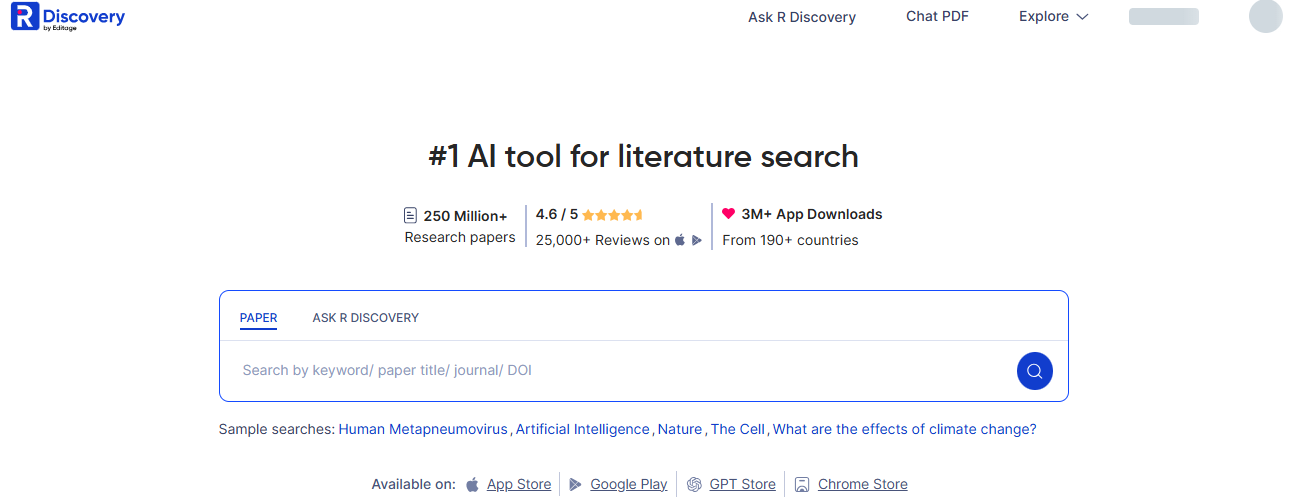The width and height of the screenshot is (1303, 504).
Task: Click the blurred account name placeholder
Action: pyautogui.click(x=1163, y=17)
